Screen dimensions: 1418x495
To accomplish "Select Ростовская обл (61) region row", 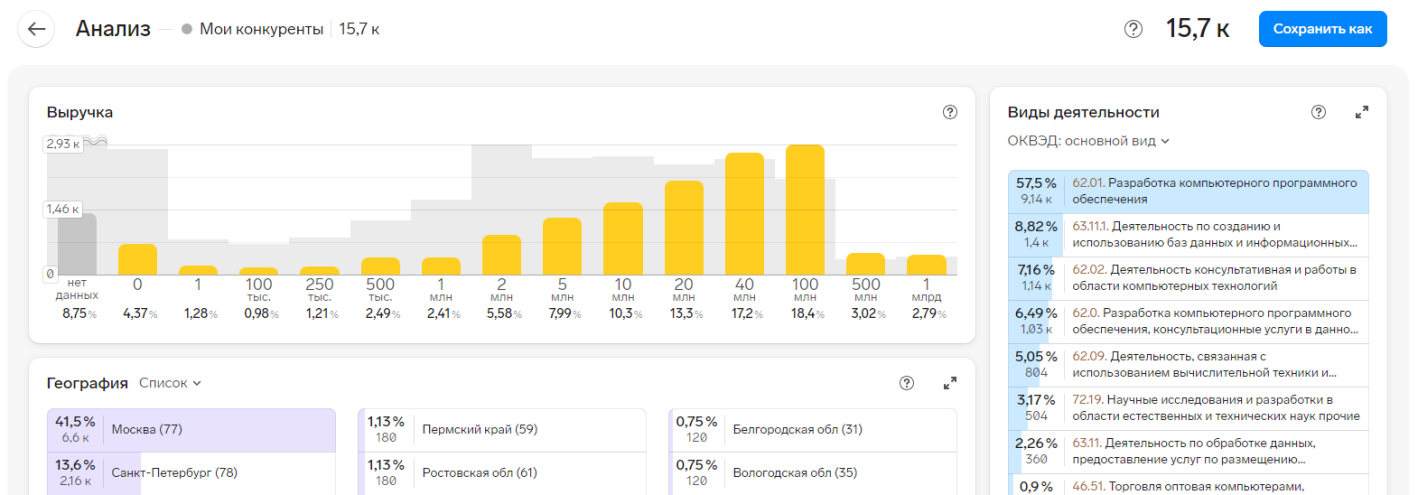I will pyautogui.click(x=502, y=473).
